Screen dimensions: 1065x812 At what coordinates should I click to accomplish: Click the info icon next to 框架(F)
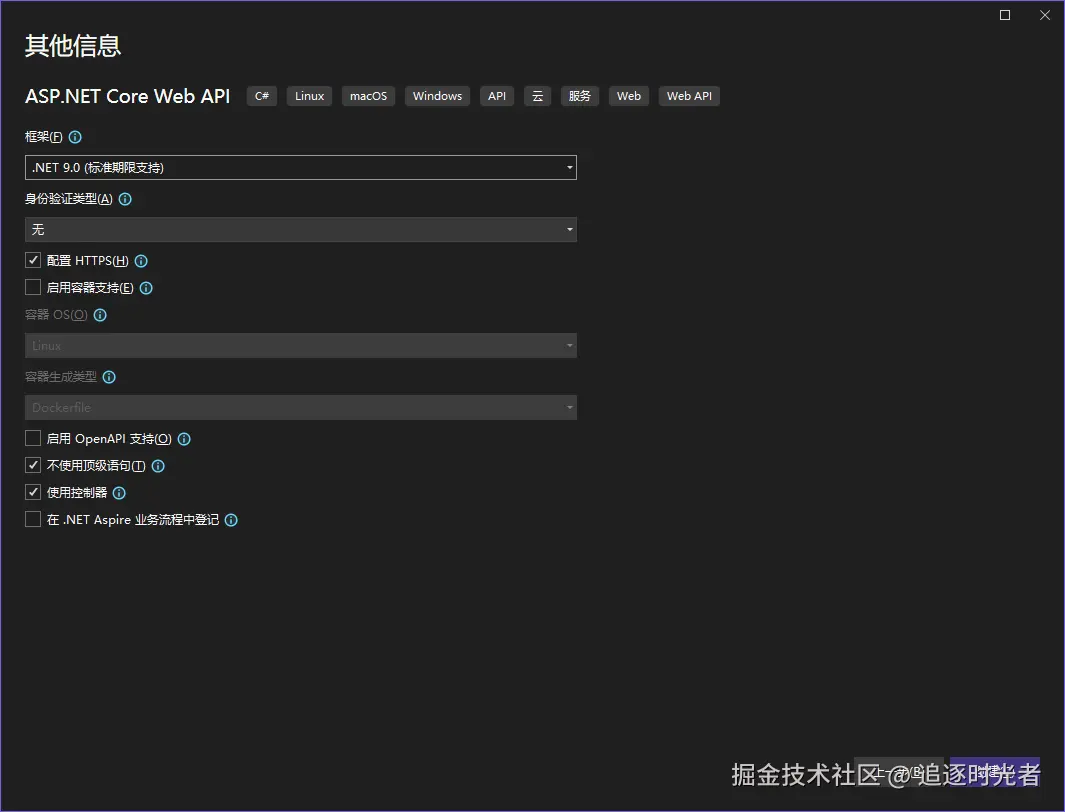pyautogui.click(x=75, y=137)
